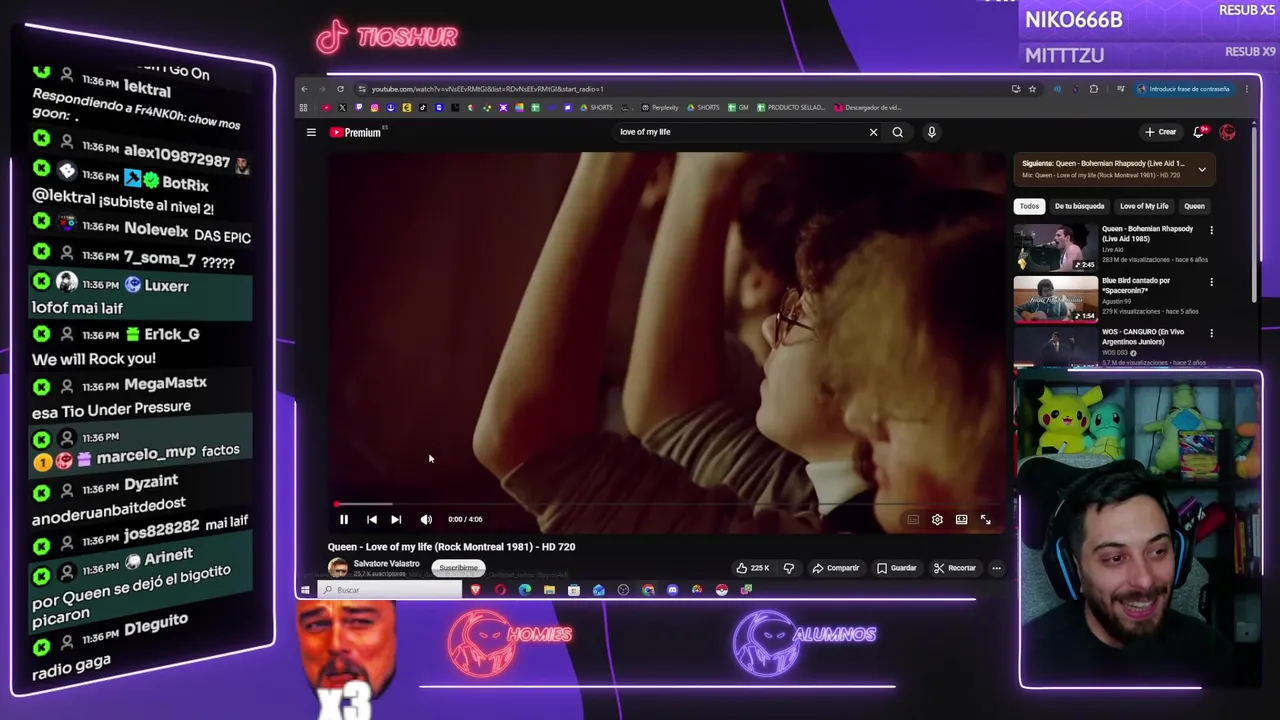
Task: Like the video with 225 K
Action: 752,568
